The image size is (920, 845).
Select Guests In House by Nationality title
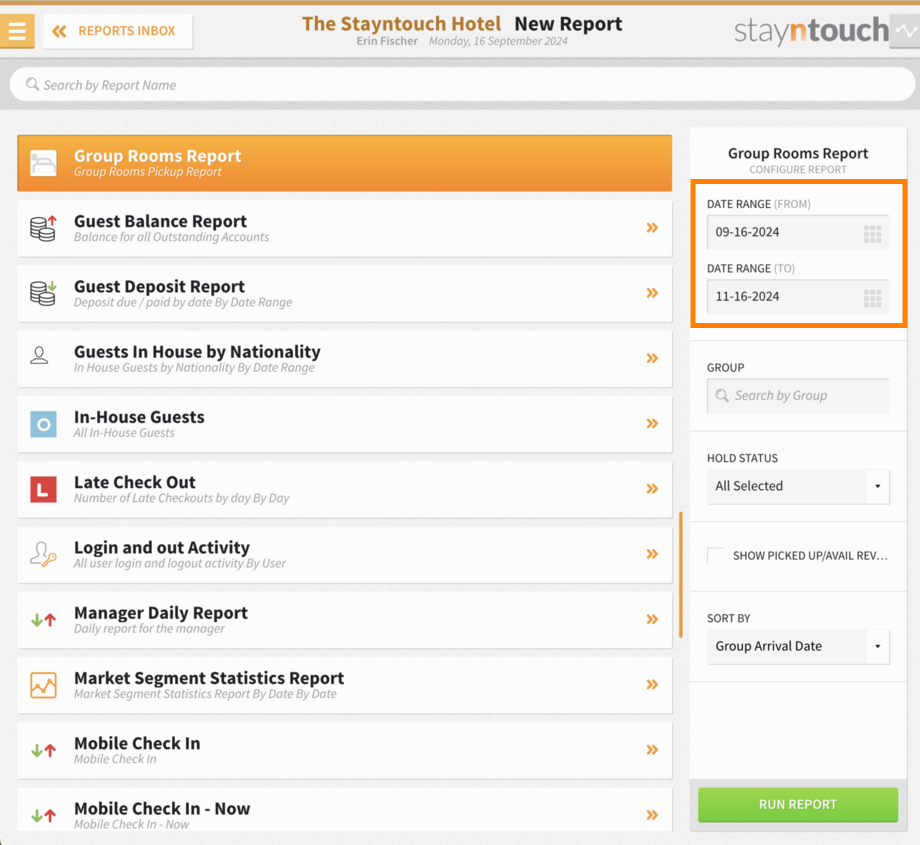(197, 351)
